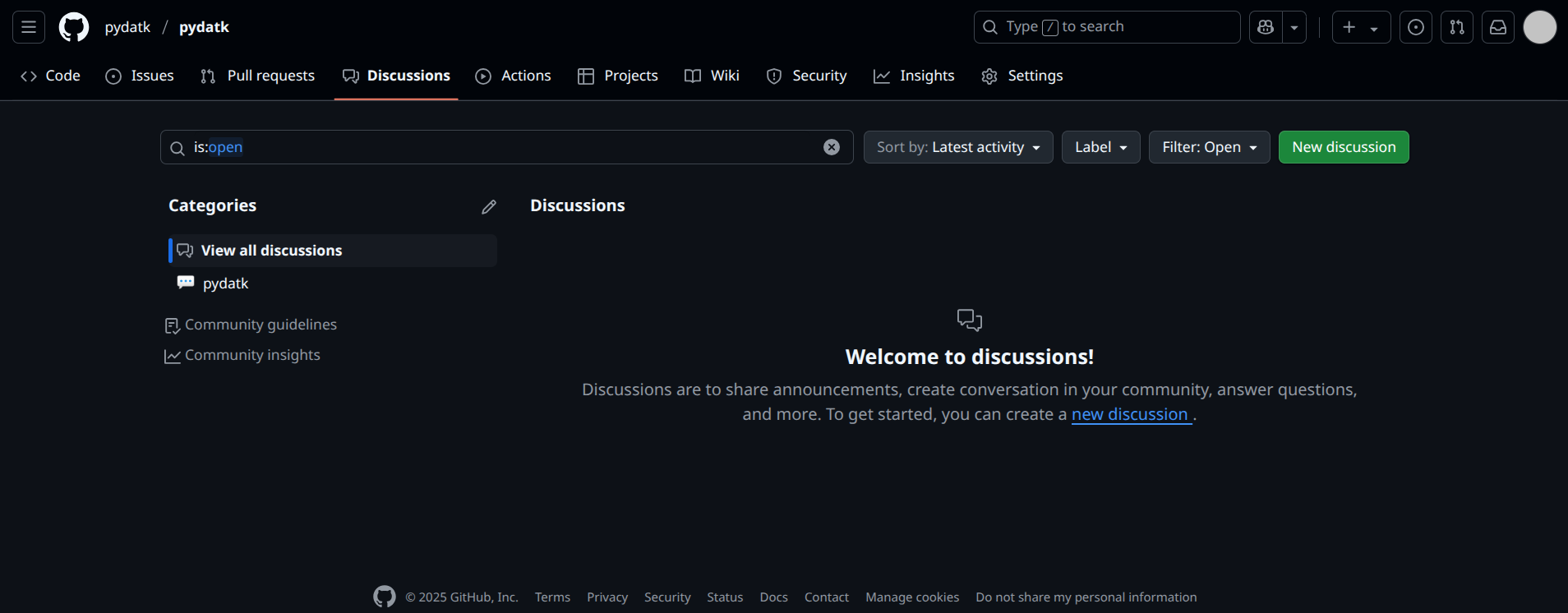Open the Contact footer link
Image resolution: width=1568 pixels, height=613 pixels.
[827, 597]
